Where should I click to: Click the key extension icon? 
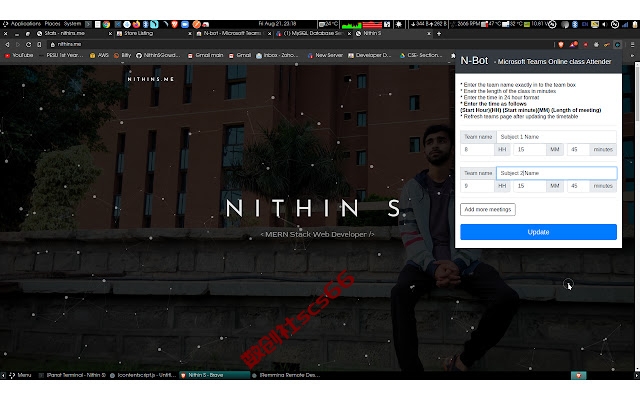pos(607,44)
